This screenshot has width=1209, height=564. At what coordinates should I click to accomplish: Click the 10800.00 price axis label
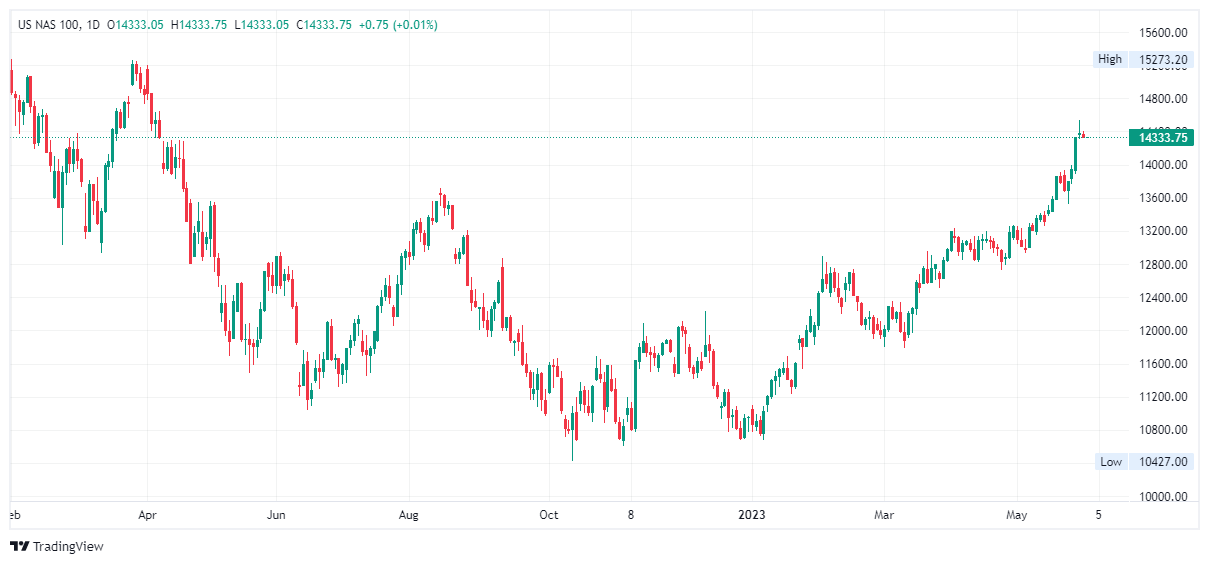(x=1163, y=430)
